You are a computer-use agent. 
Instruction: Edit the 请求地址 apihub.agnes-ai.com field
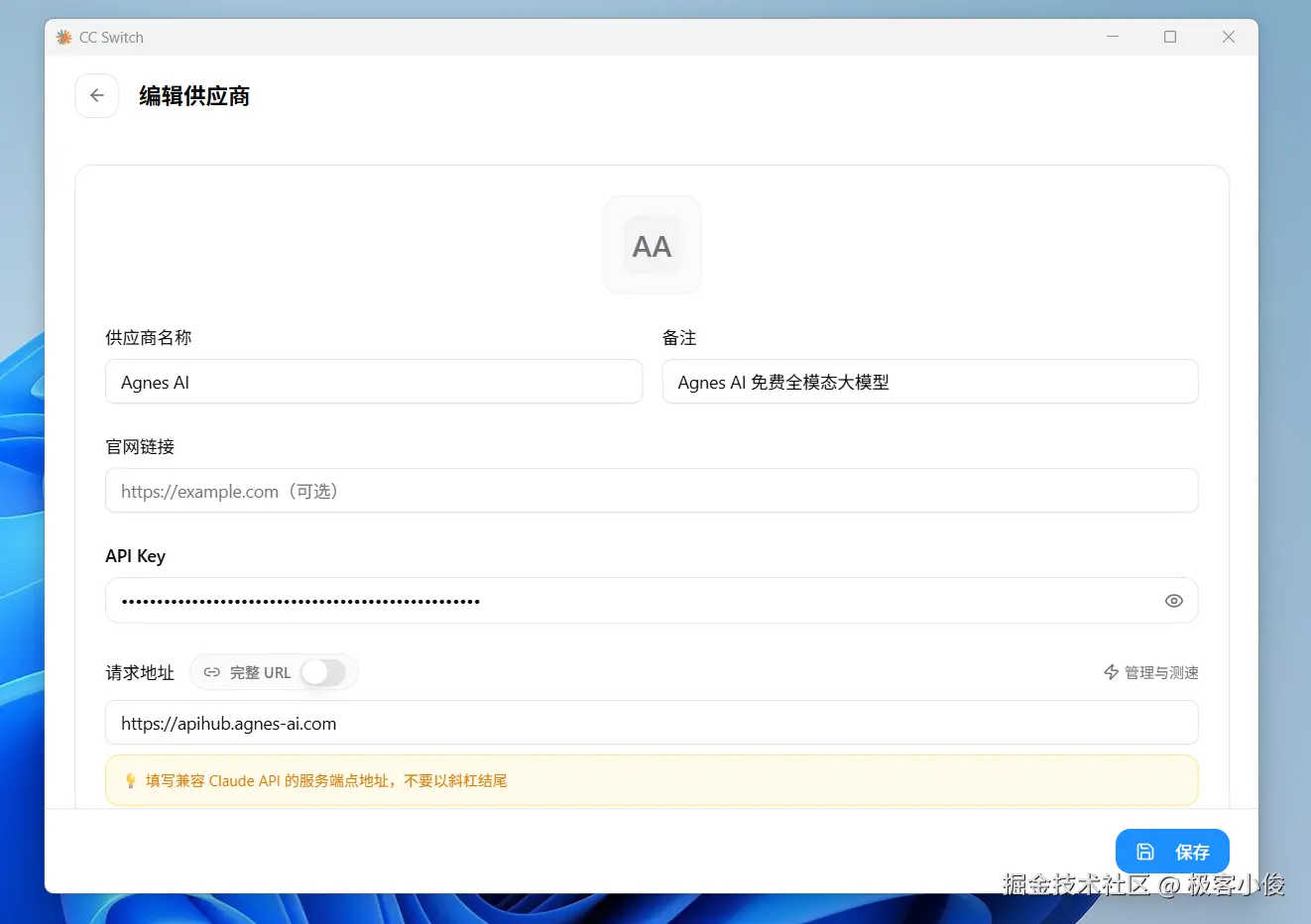point(652,723)
